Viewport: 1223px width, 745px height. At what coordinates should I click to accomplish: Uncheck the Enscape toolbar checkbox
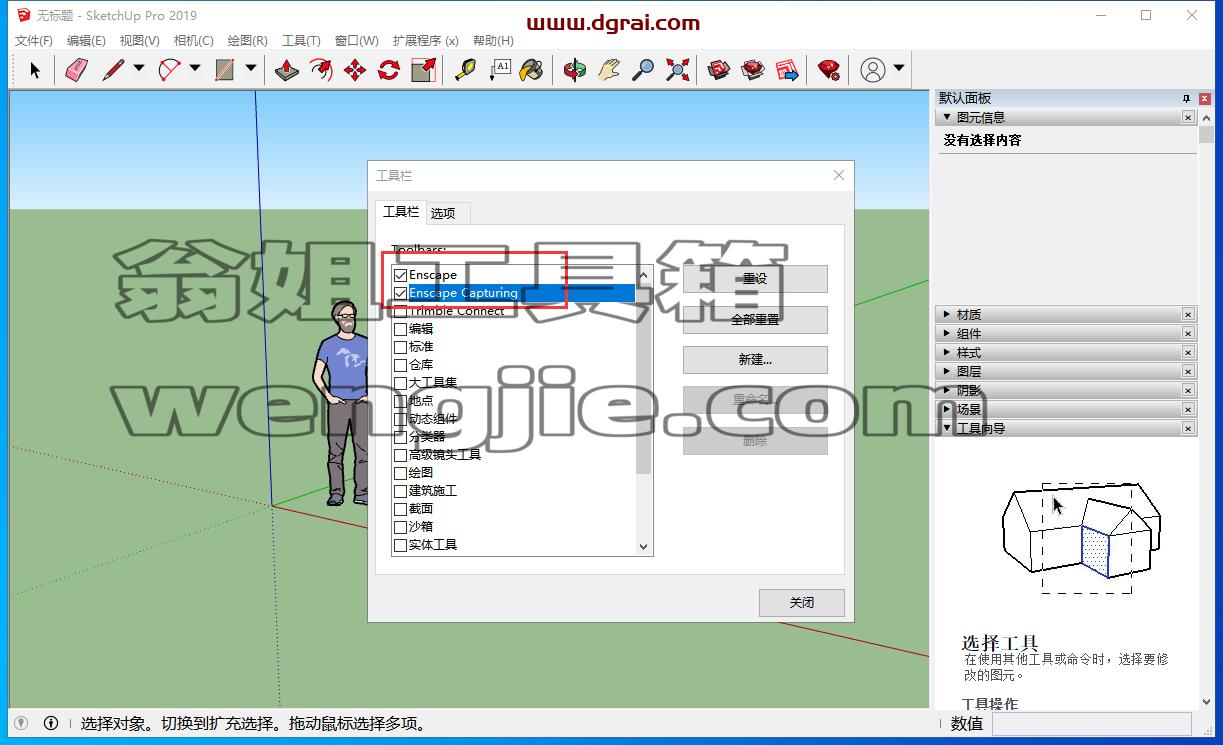pos(401,275)
